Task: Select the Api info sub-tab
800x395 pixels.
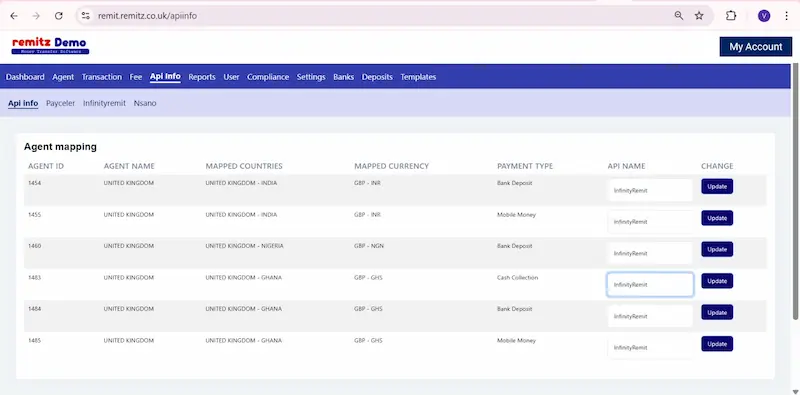Action: click(x=23, y=103)
